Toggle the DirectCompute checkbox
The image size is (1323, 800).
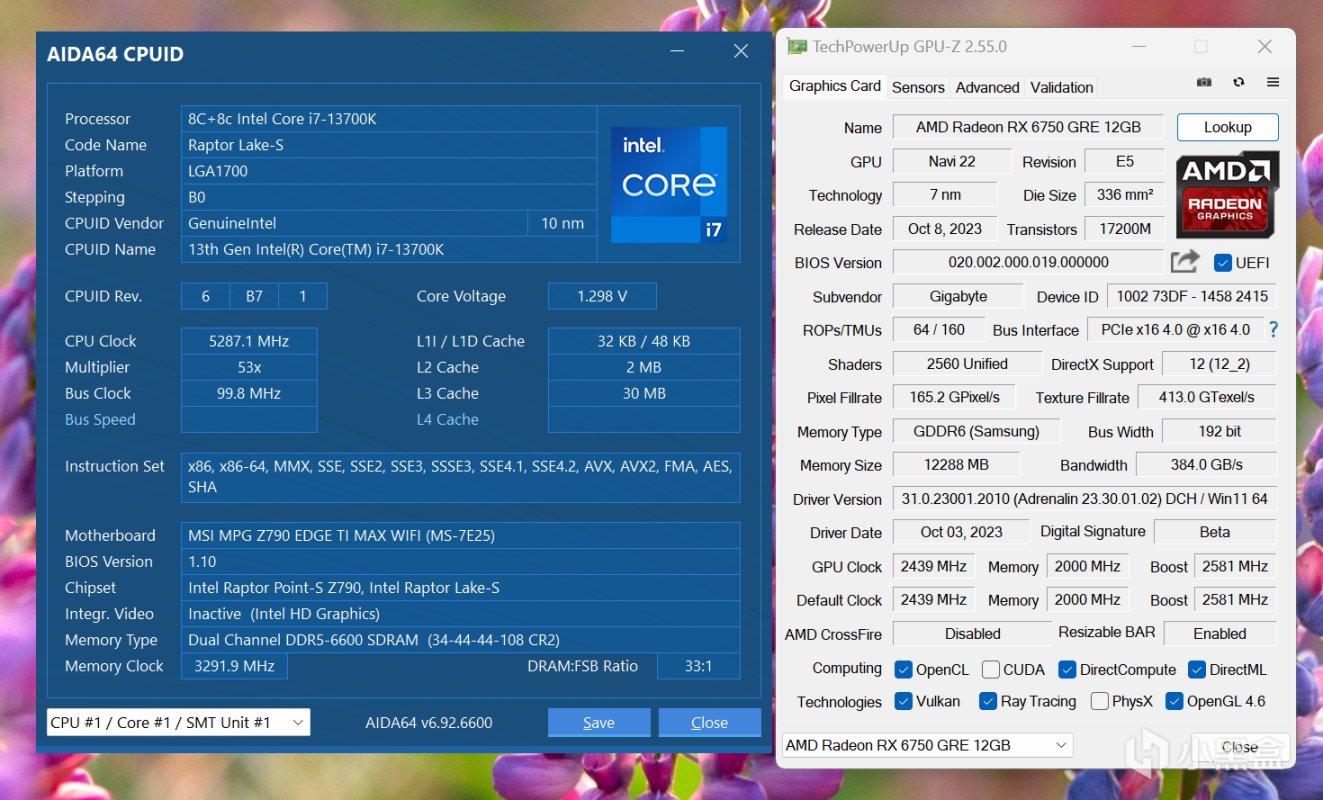tap(1067, 669)
